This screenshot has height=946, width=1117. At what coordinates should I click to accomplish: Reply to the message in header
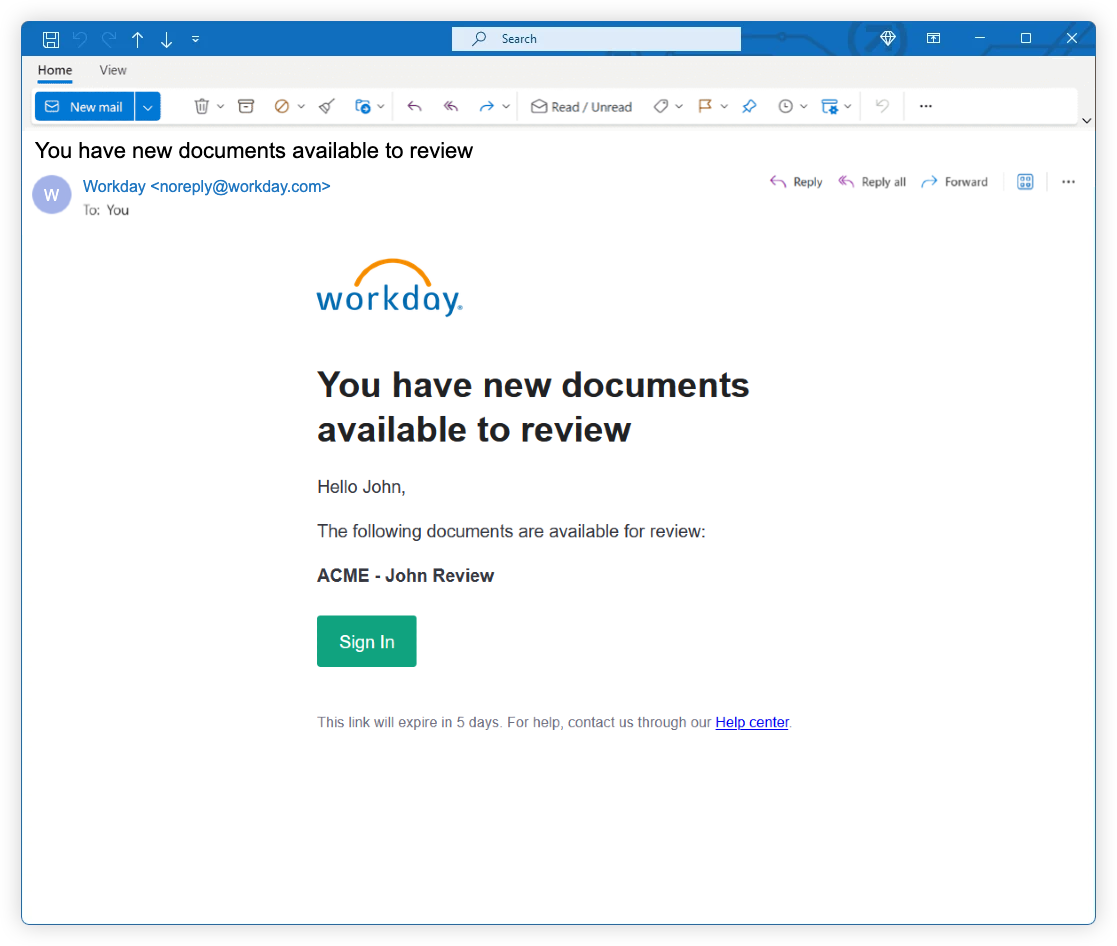[x=796, y=182]
